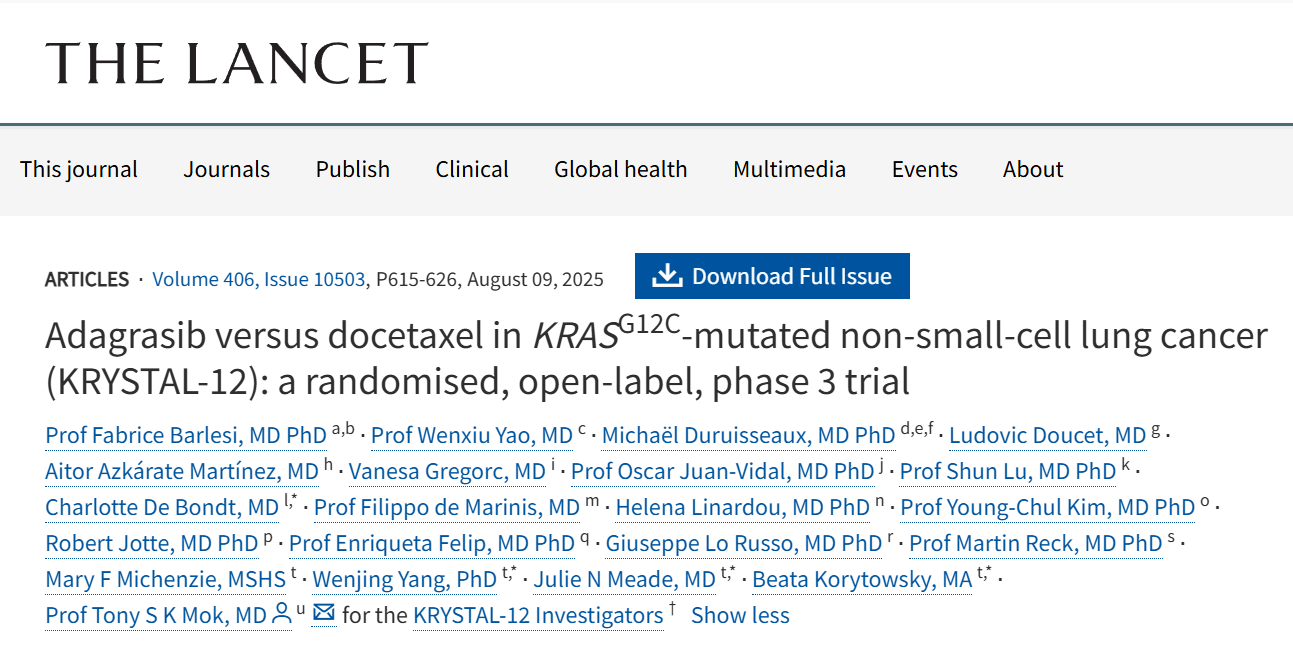Open the Volume 406, Issue 10503 link
Image resolution: width=1293 pixels, height=648 pixels.
click(x=258, y=279)
